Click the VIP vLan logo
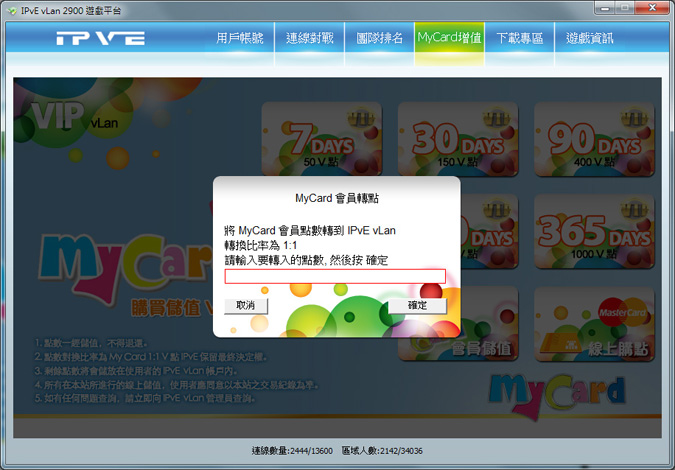Screen dimensions: 675x470 74,116
